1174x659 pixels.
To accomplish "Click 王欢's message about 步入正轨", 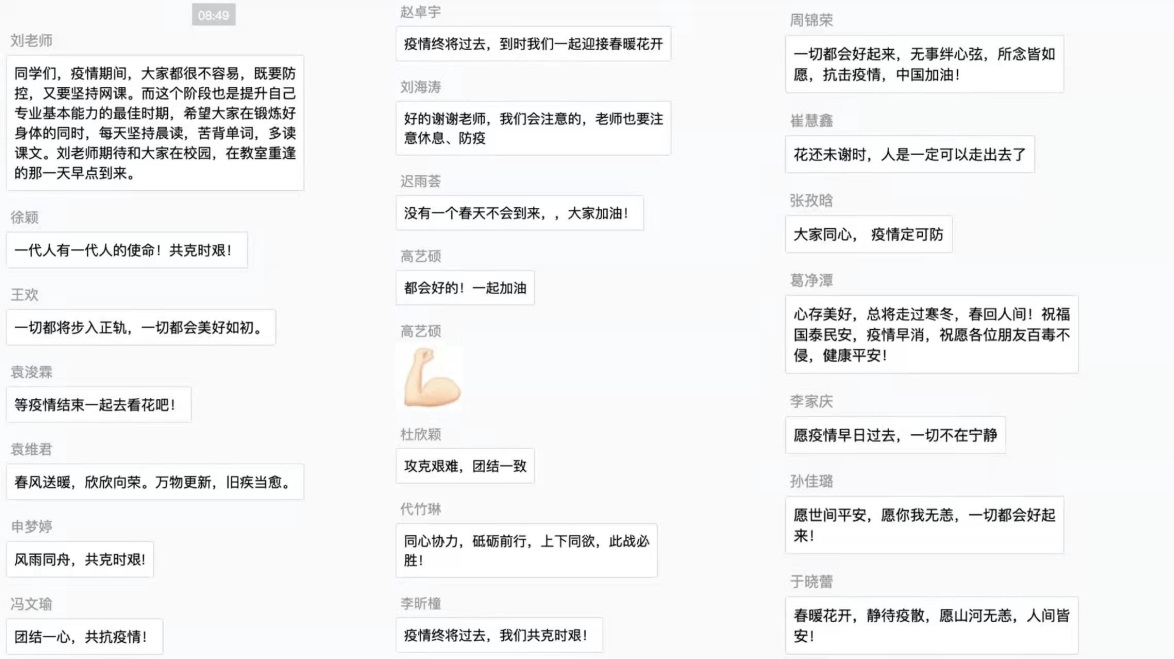I will (x=140, y=328).
